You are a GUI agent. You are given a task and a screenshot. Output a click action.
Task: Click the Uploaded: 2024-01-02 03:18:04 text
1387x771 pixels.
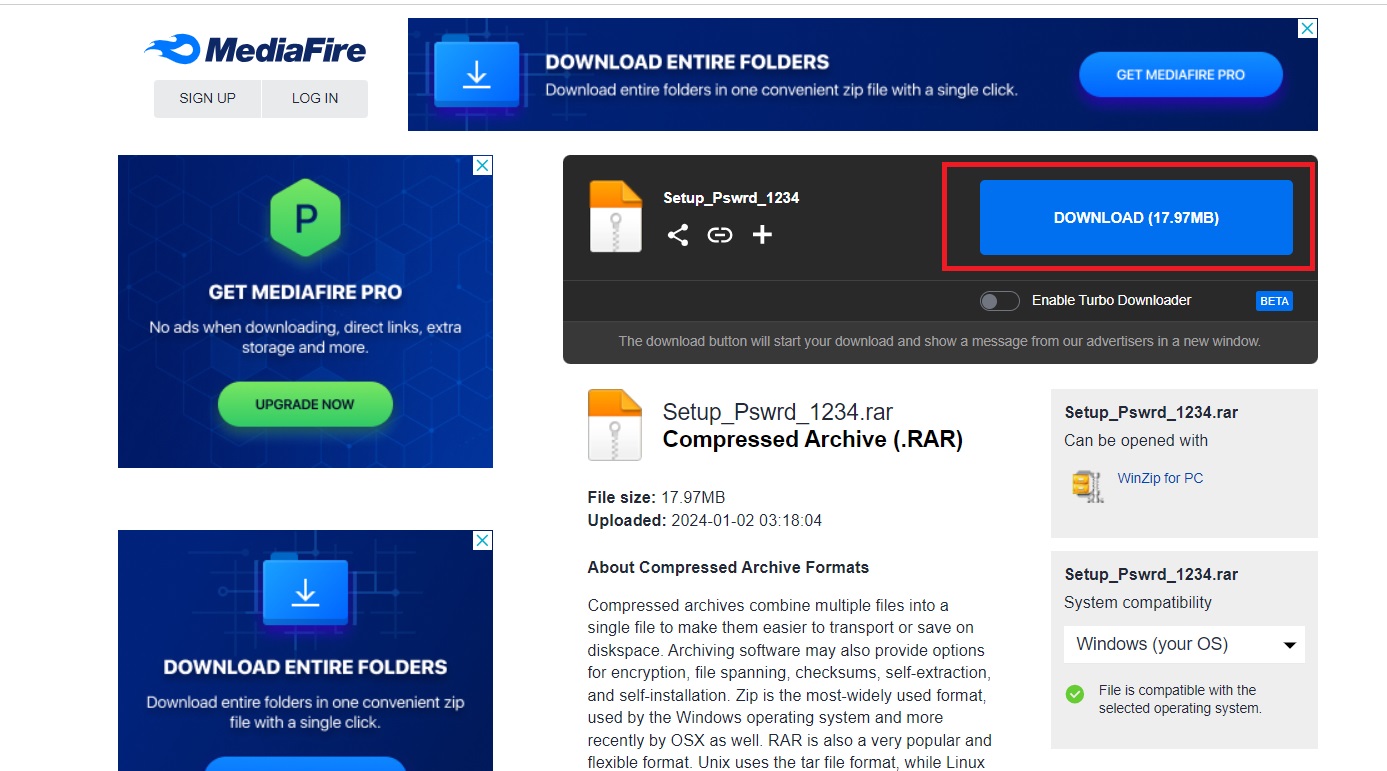705,520
